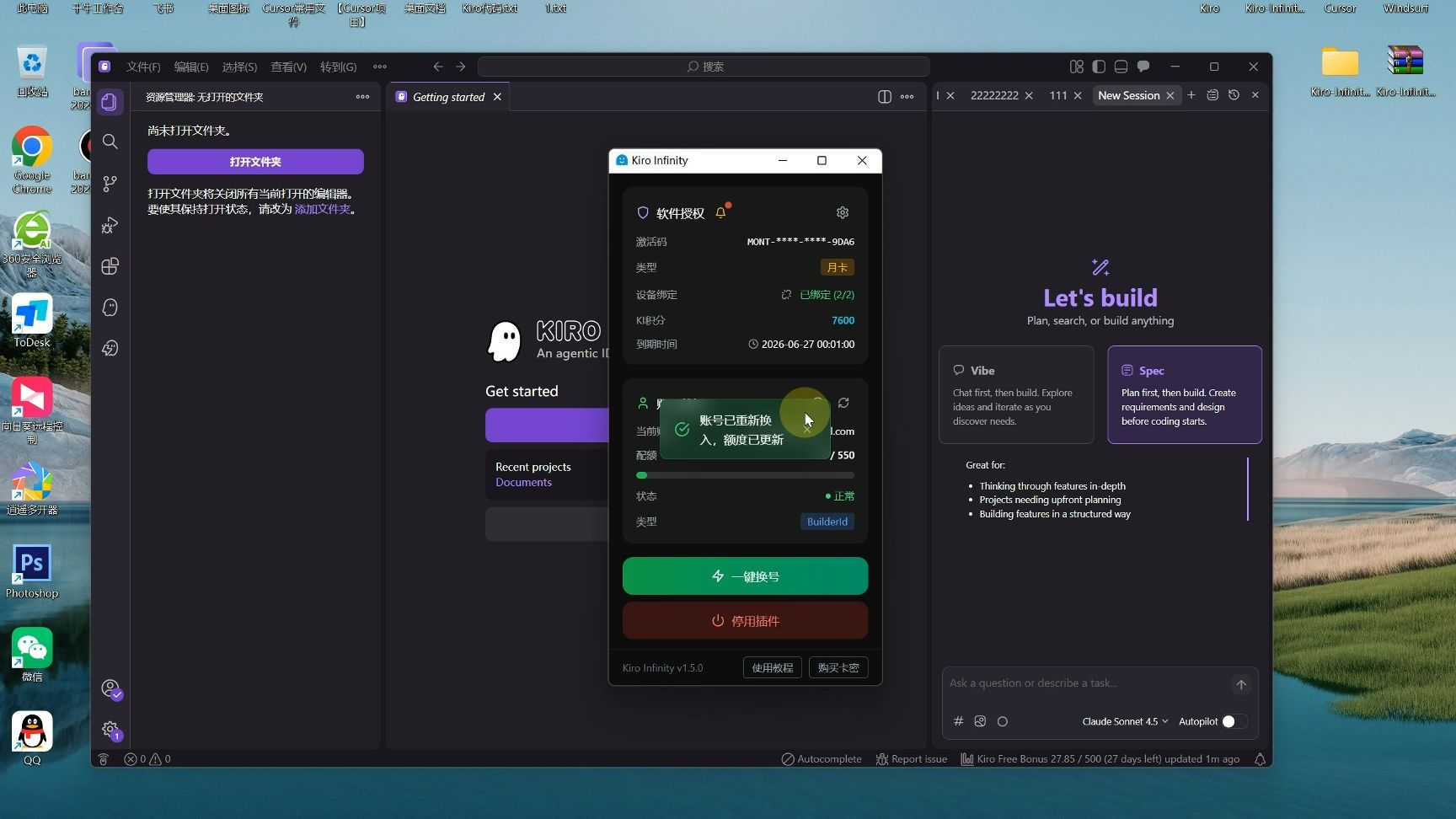Image resolution: width=1456 pixels, height=819 pixels.
Task: Open Explorer views and more actions menu
Action: [x=362, y=97]
